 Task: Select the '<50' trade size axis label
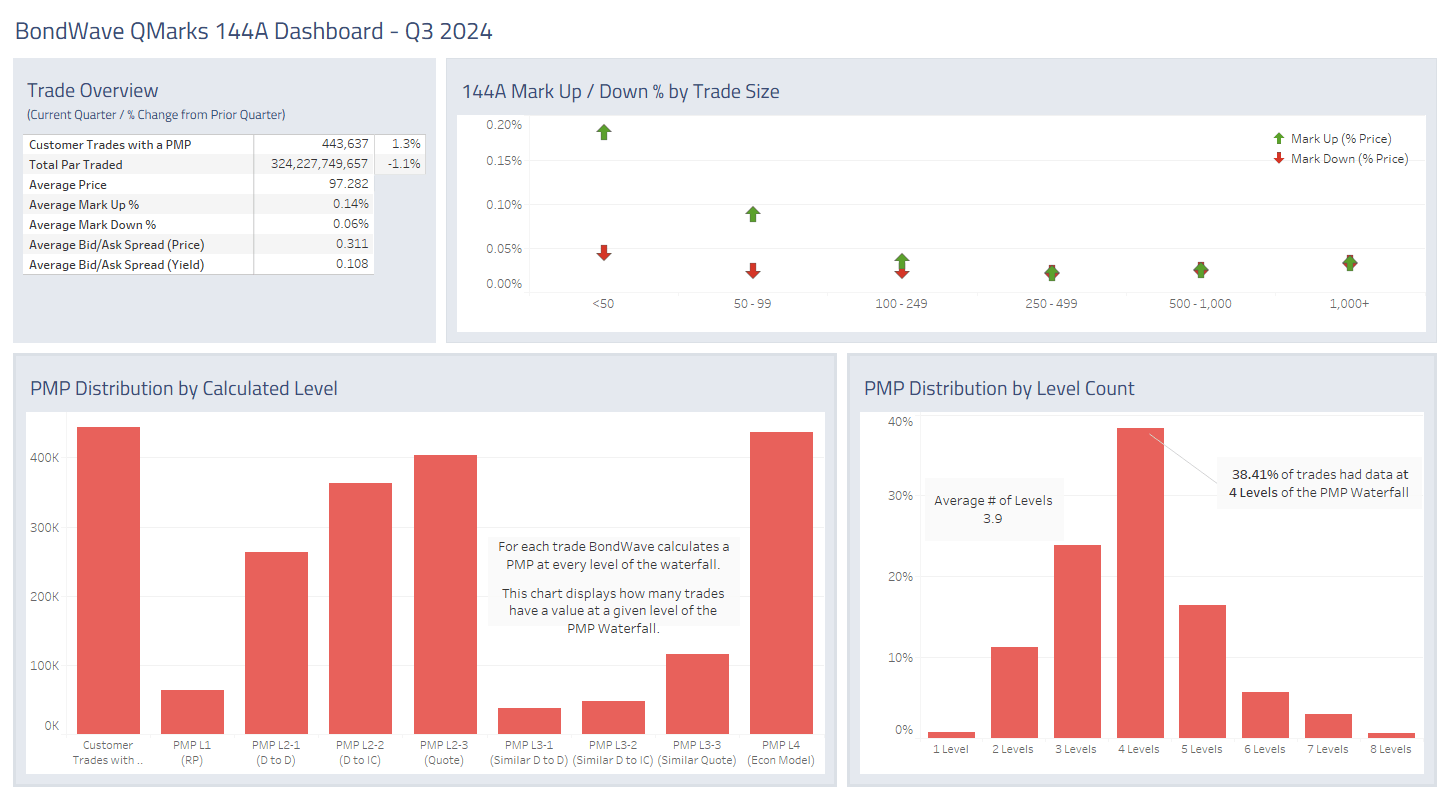point(603,303)
